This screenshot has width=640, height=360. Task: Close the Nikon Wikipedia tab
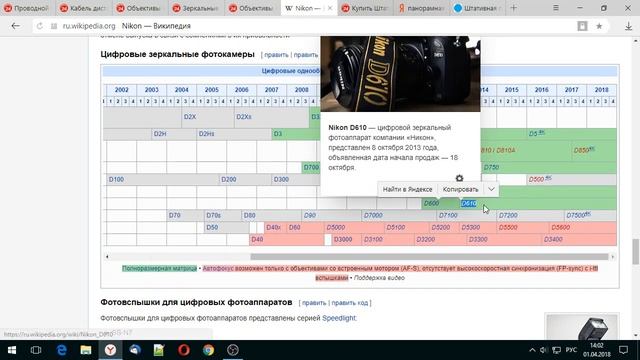[x=330, y=8]
